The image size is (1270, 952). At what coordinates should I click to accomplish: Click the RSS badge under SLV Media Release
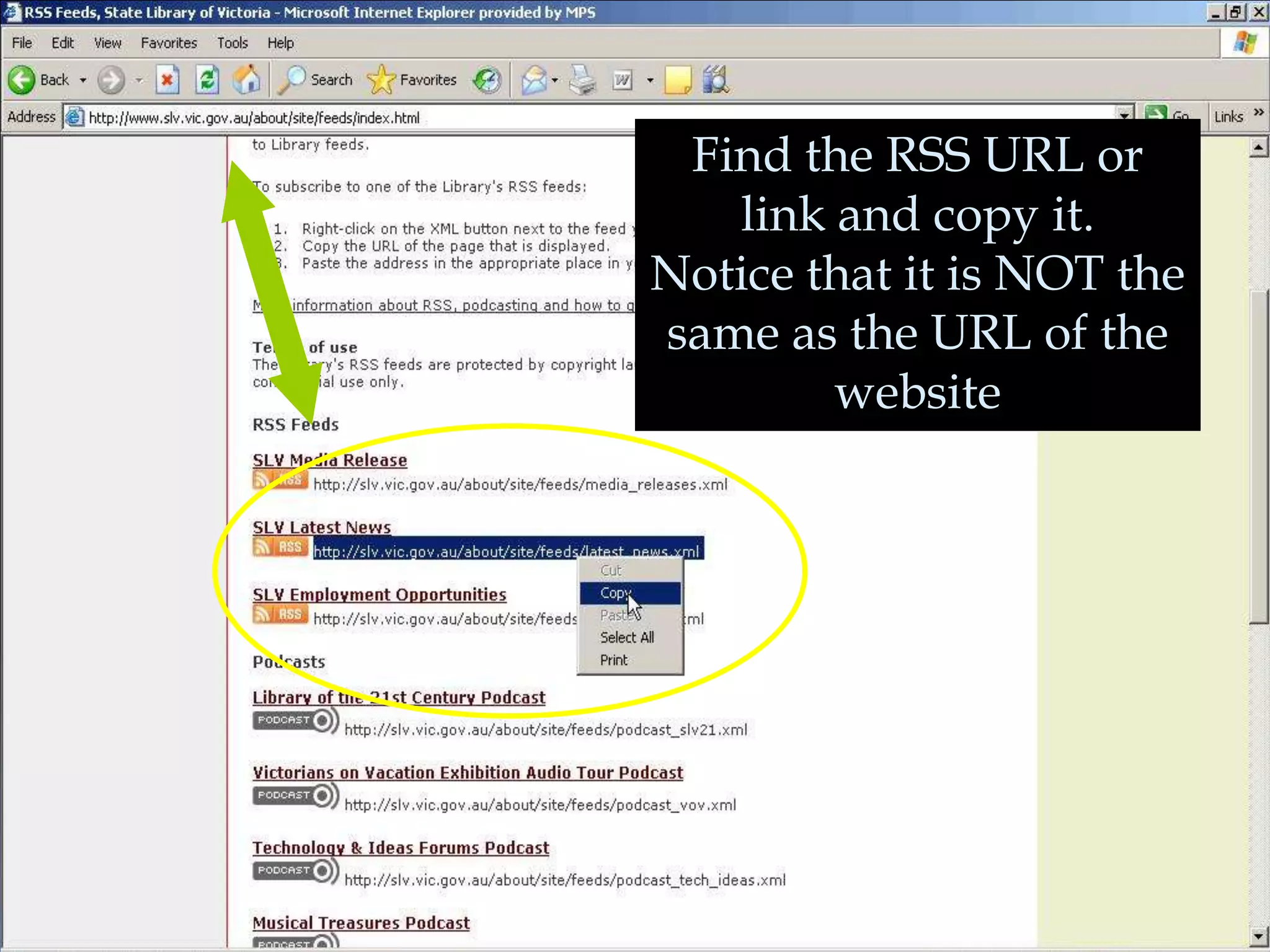280,480
